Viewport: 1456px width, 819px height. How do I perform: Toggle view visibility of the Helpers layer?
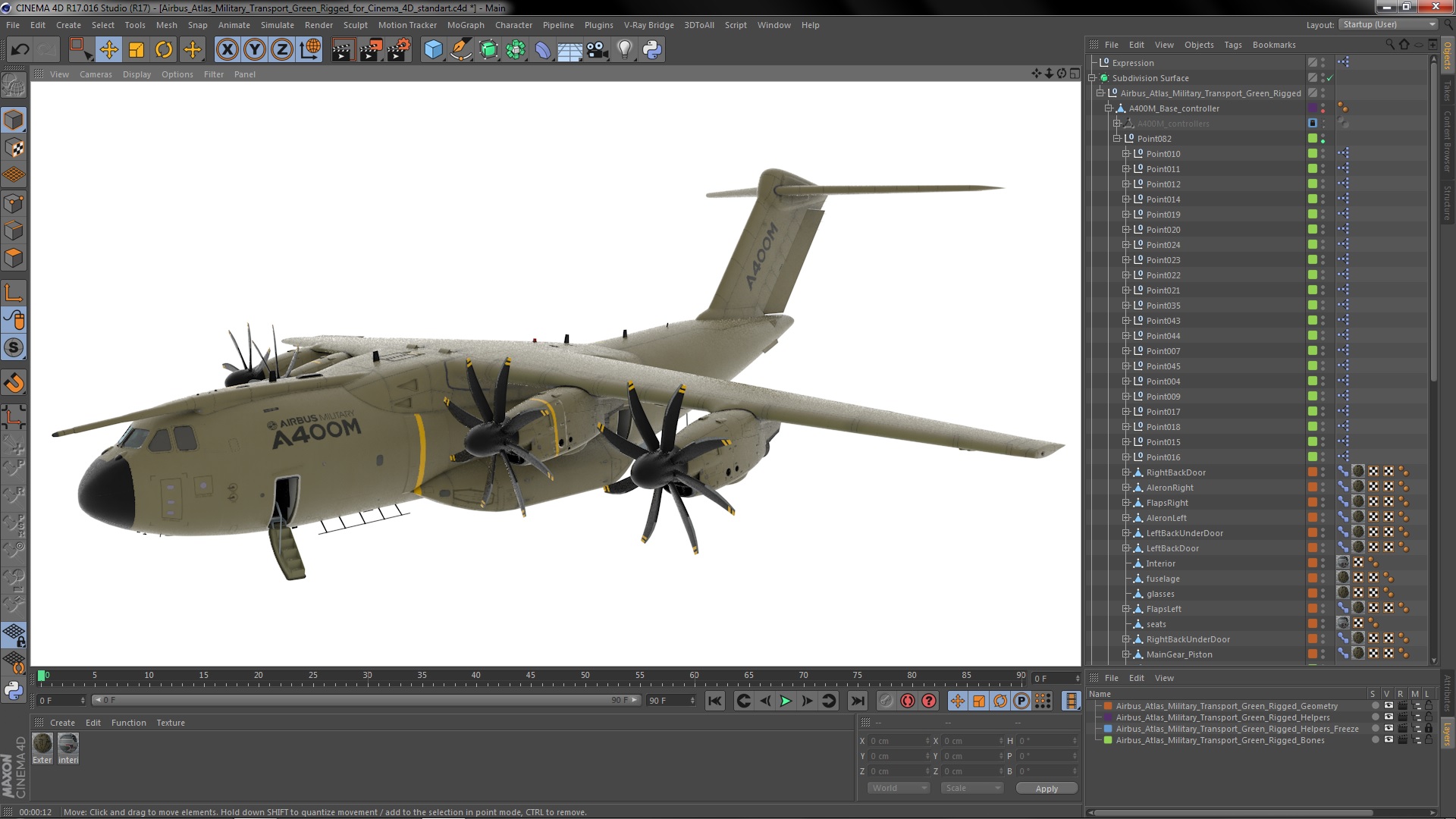[1389, 717]
